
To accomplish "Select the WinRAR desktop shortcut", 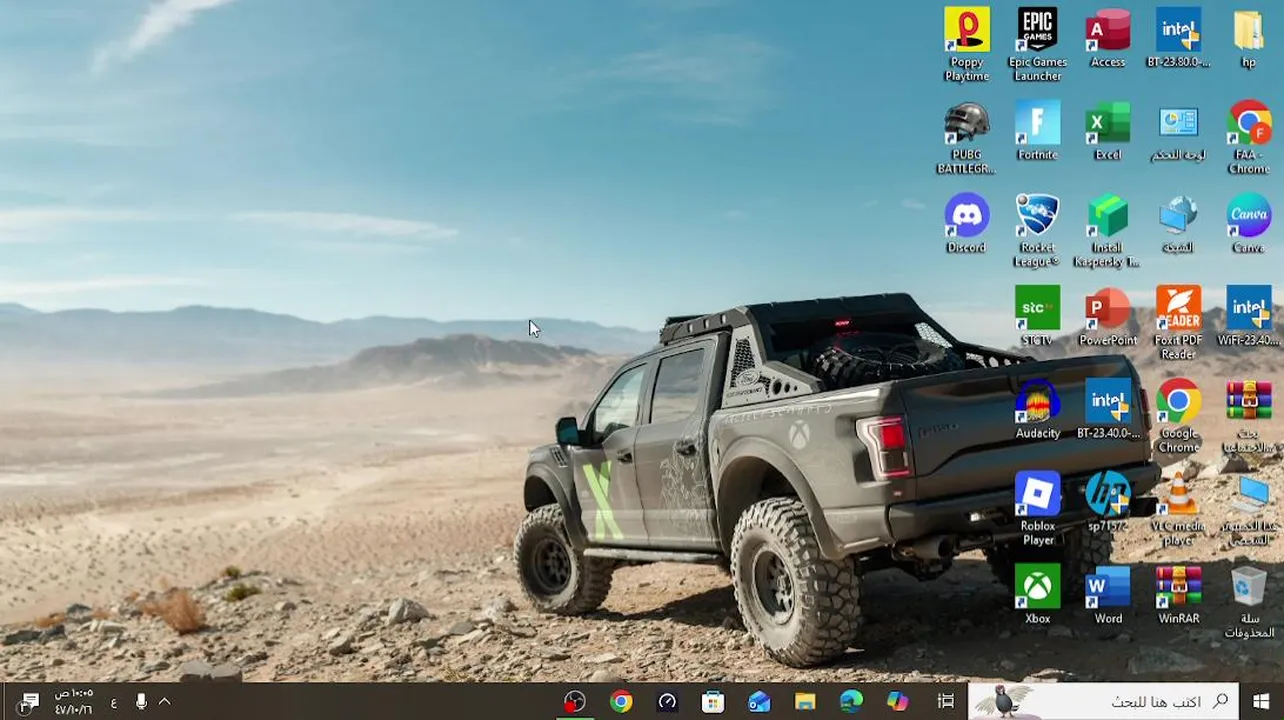I will (x=1178, y=595).
